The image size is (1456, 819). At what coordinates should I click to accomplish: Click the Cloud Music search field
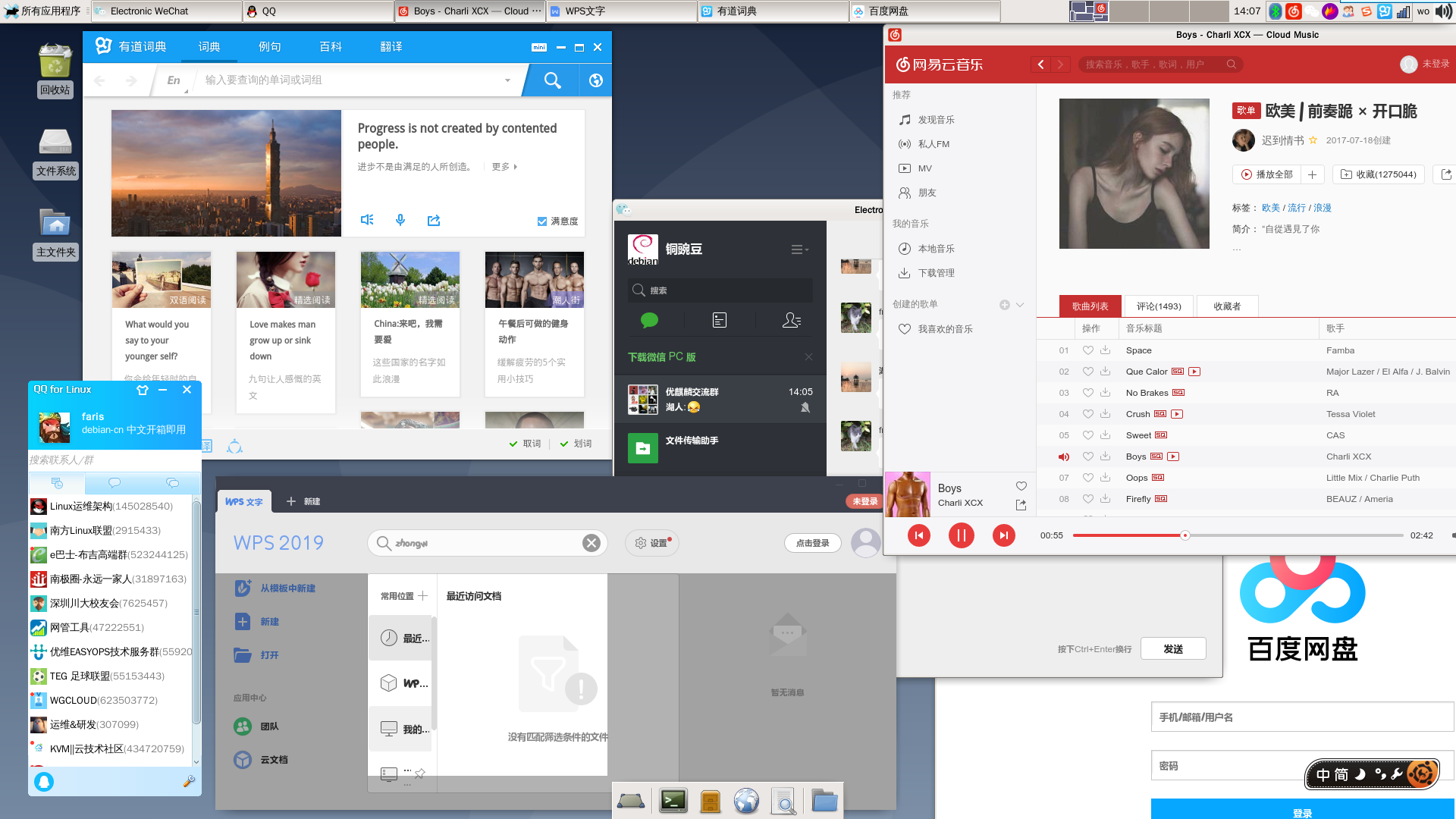(x=1160, y=64)
